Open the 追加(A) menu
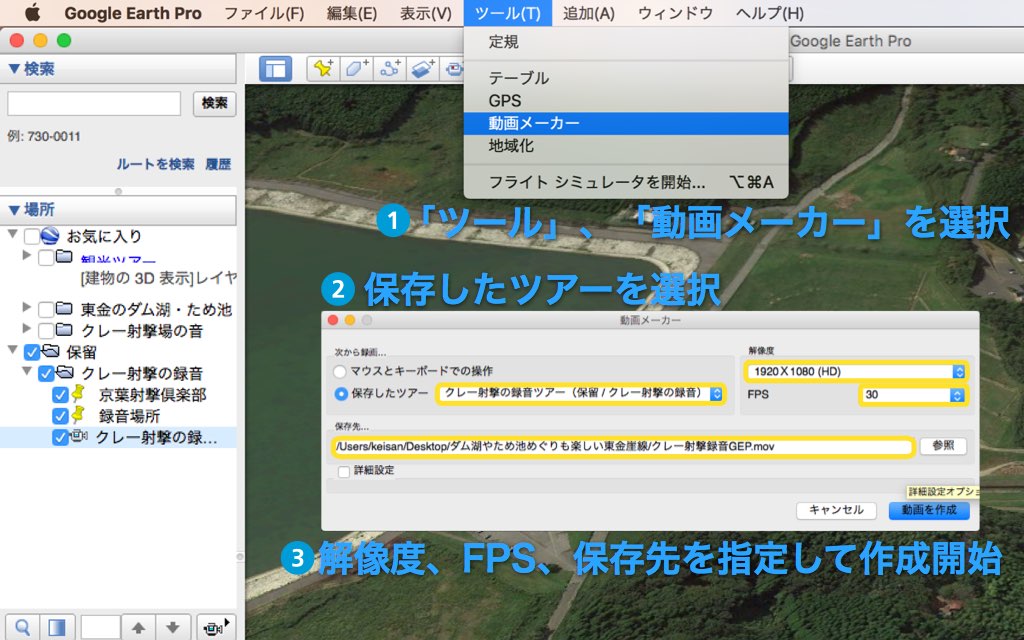 [x=588, y=13]
